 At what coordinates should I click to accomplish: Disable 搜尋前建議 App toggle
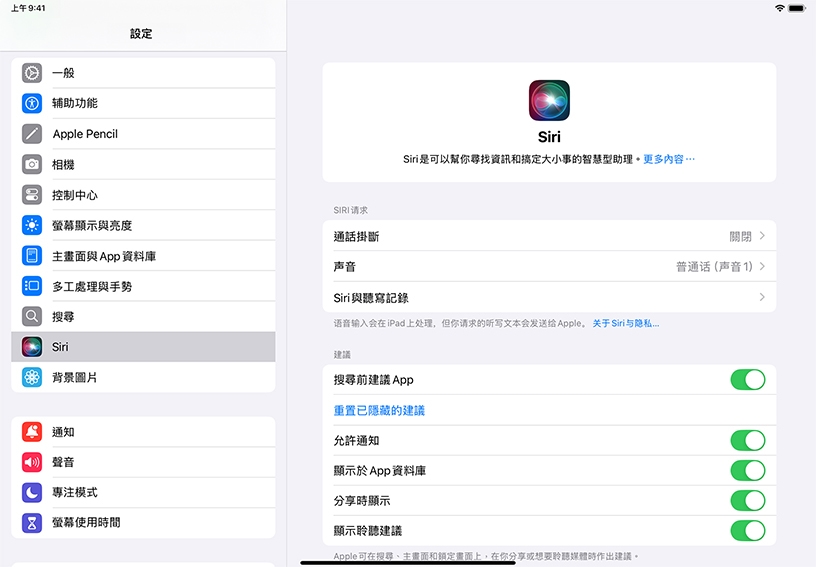click(x=747, y=380)
